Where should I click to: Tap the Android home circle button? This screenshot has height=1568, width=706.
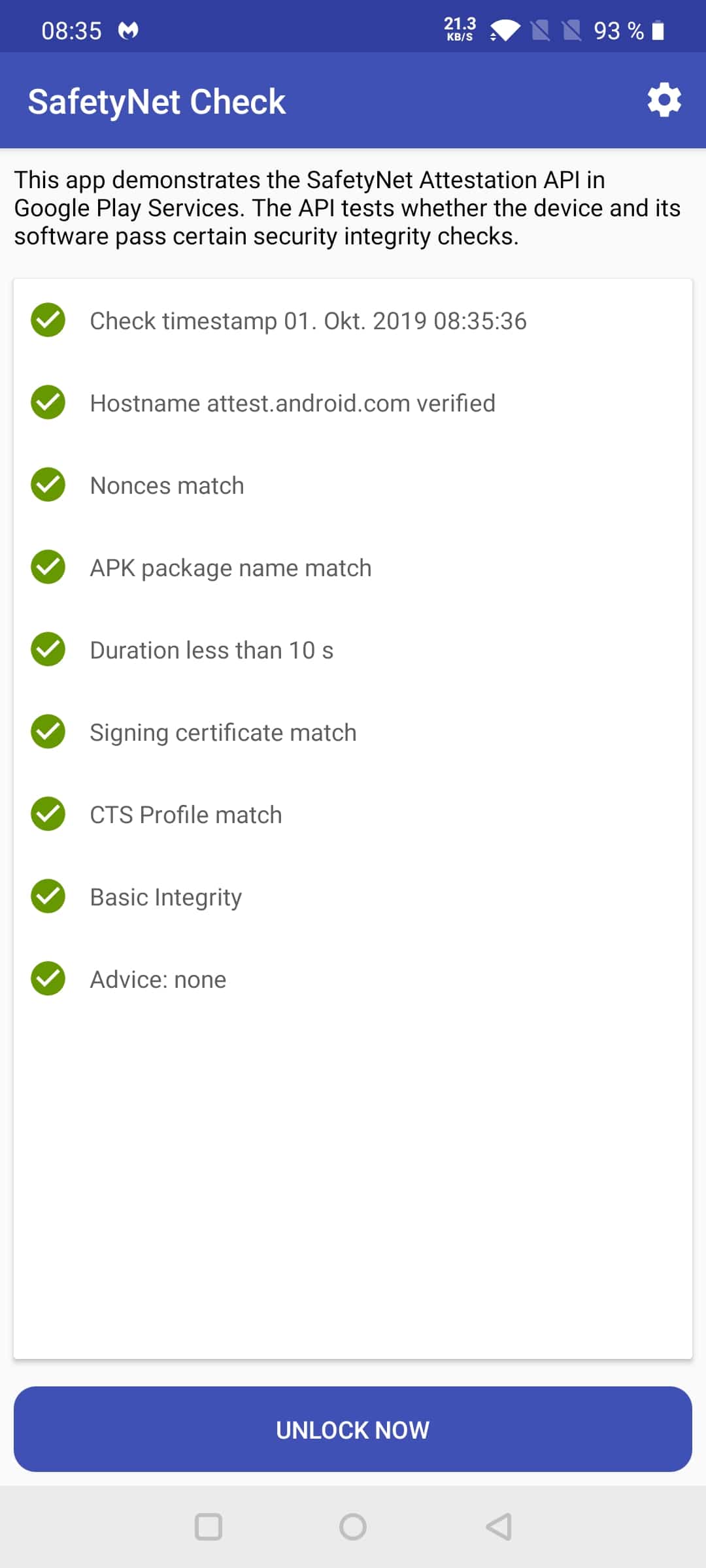[353, 1527]
